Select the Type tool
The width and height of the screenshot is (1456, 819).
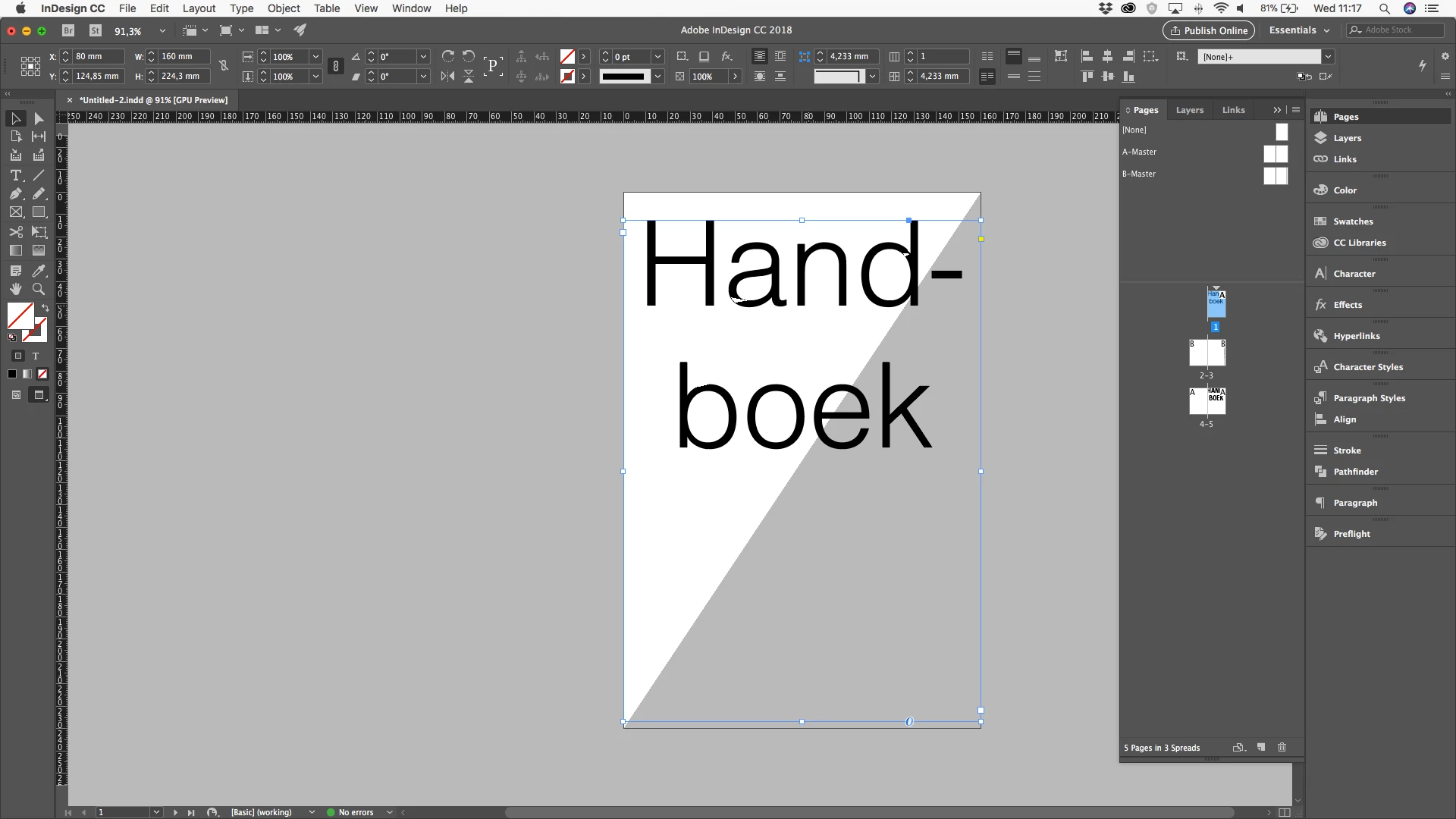click(x=16, y=175)
